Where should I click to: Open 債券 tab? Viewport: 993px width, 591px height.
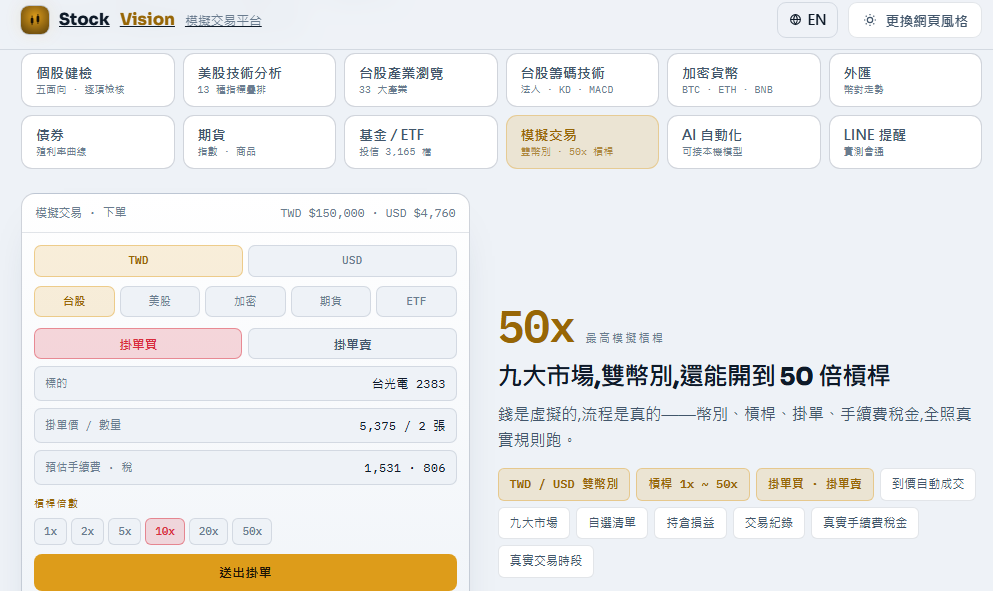[x=98, y=142]
